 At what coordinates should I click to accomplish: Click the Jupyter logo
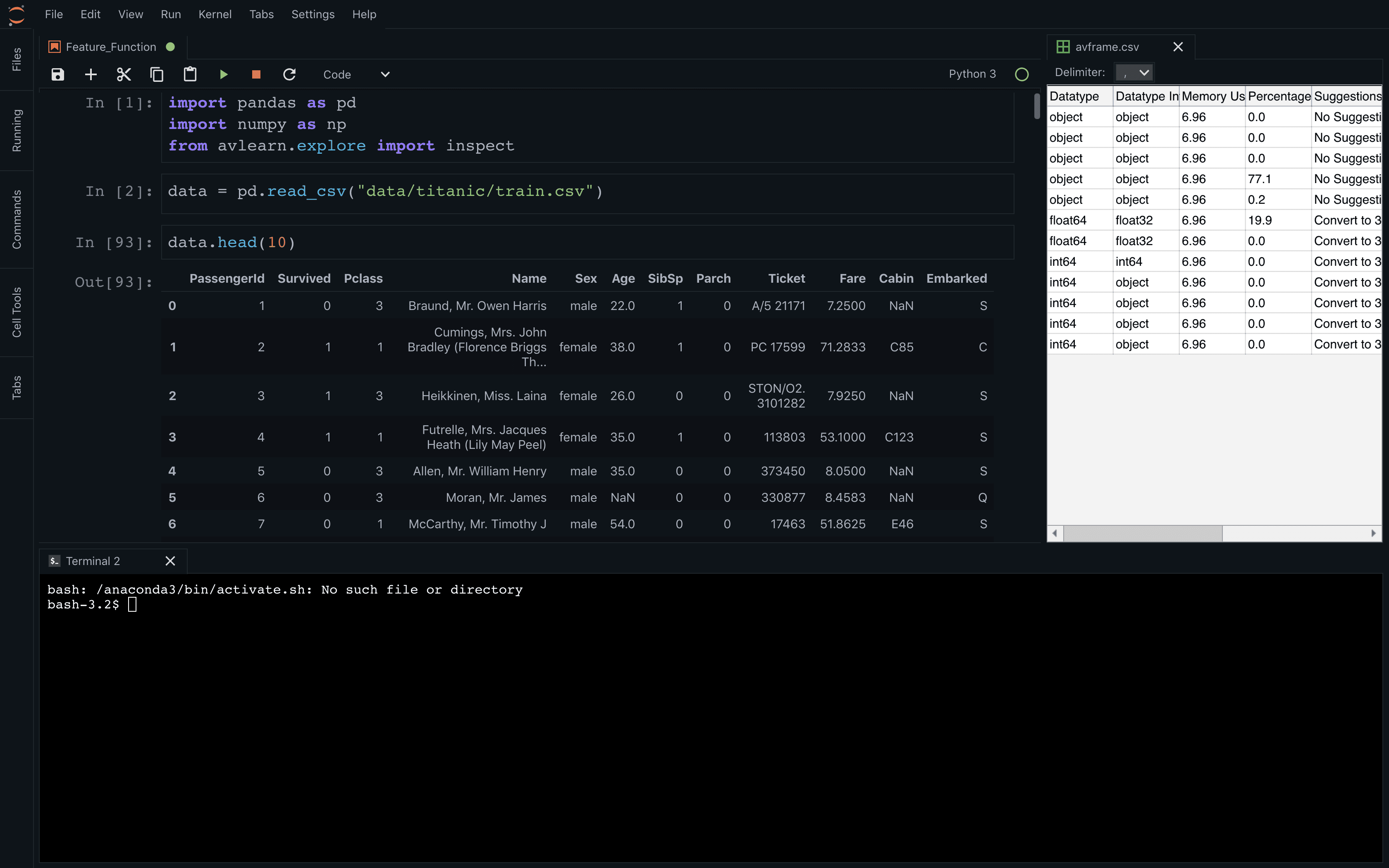pos(16,16)
